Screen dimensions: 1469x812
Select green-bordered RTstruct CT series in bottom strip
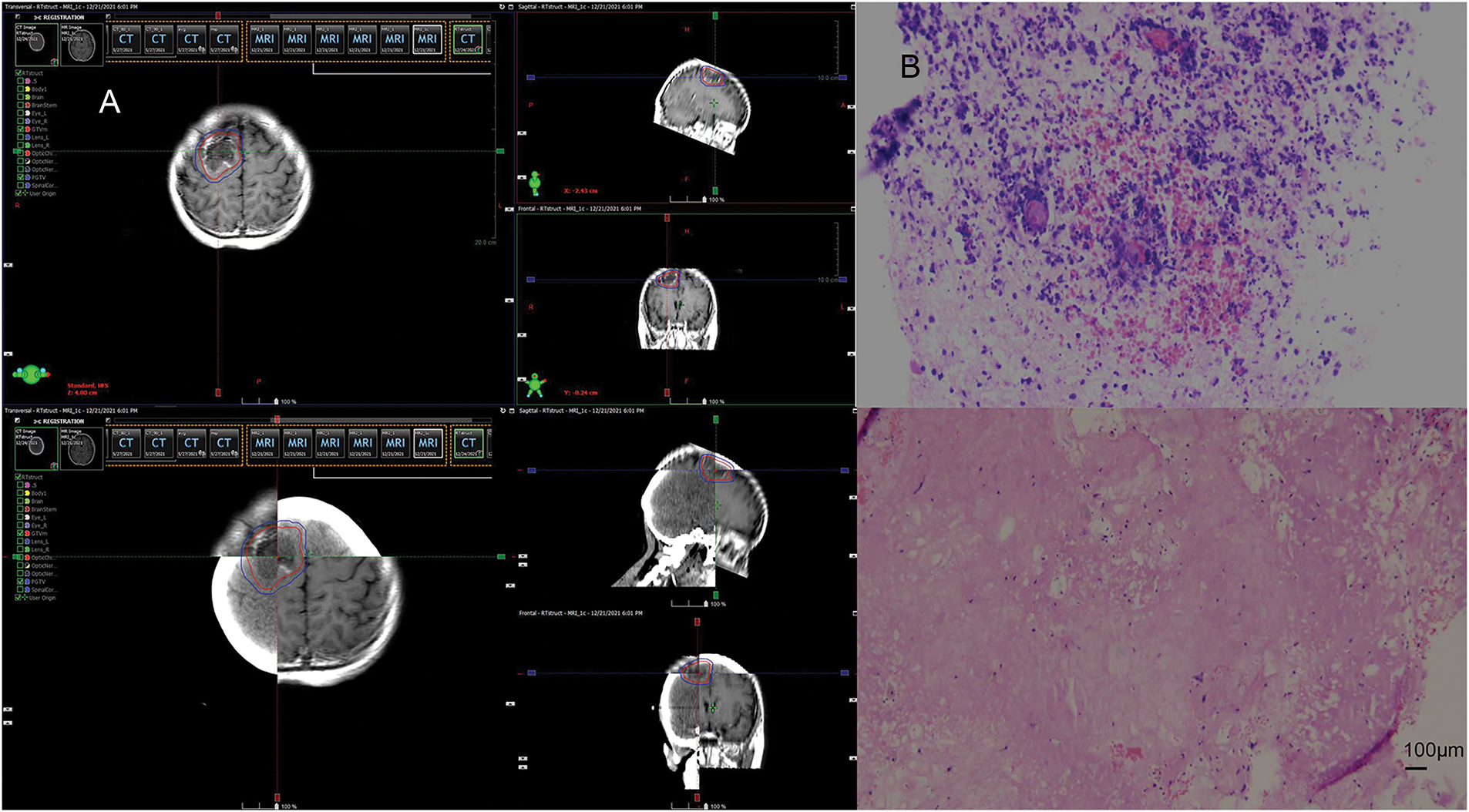(468, 443)
